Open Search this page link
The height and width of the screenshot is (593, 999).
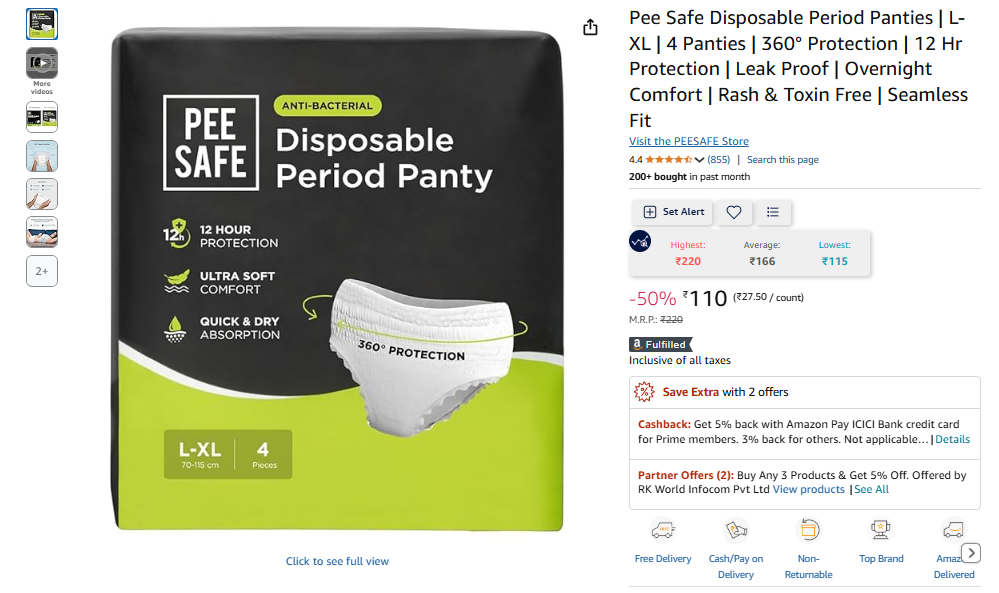(782, 160)
